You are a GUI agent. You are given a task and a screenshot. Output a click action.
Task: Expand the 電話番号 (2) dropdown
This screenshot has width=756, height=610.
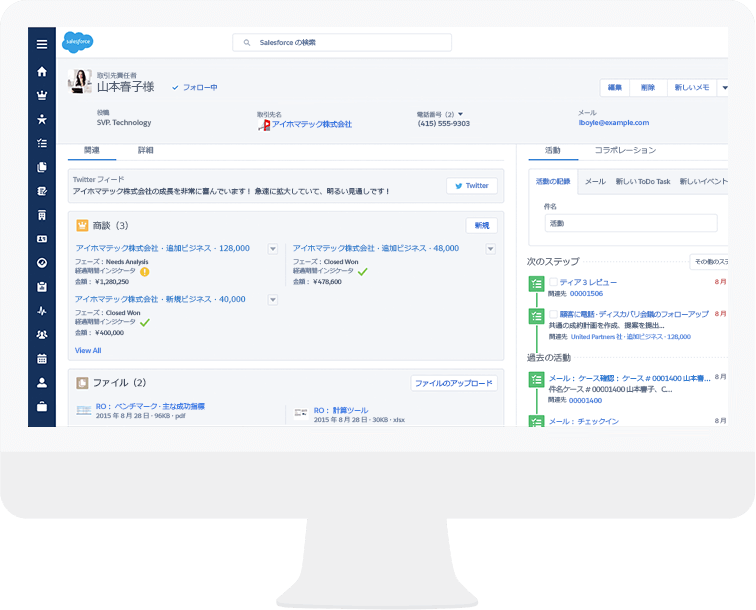(460, 114)
